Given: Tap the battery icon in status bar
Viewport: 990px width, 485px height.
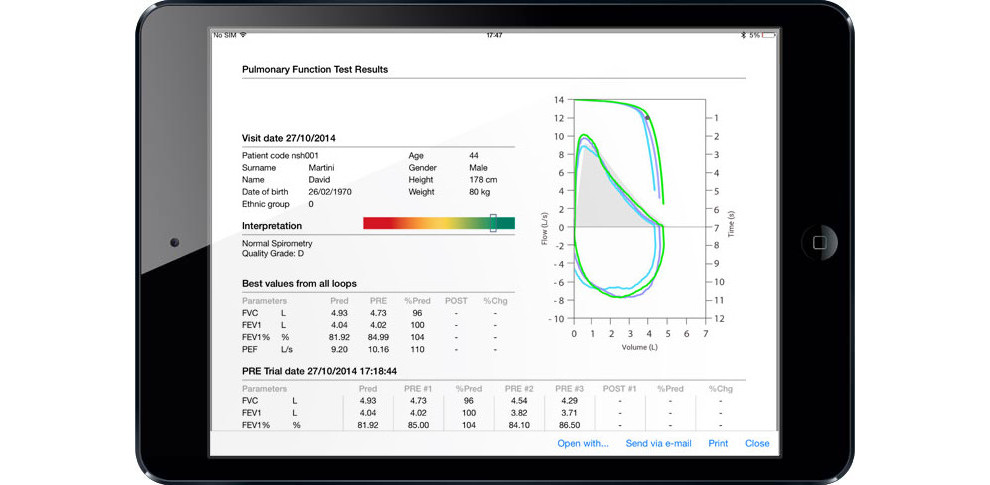Looking at the screenshot, I should tap(771, 35).
